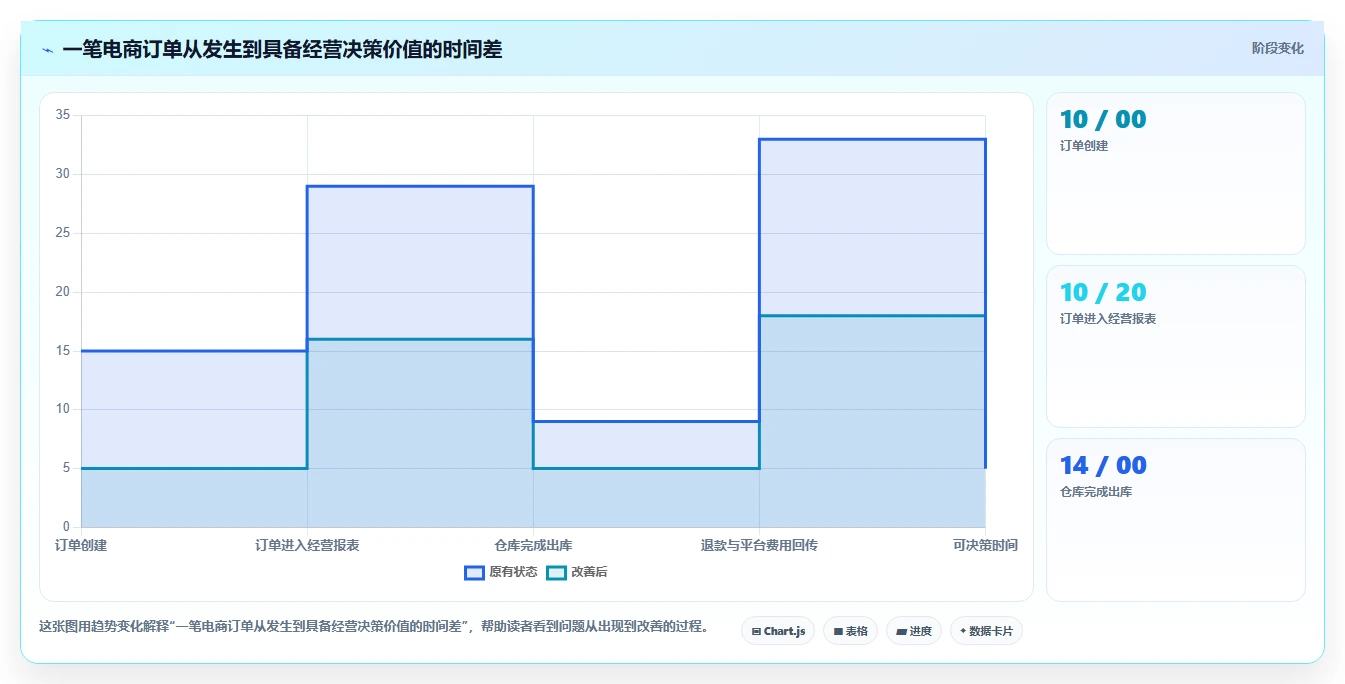This screenshot has width=1345, height=684.
Task: Click the 数据卡片 tag
Action: pyautogui.click(x=986, y=631)
